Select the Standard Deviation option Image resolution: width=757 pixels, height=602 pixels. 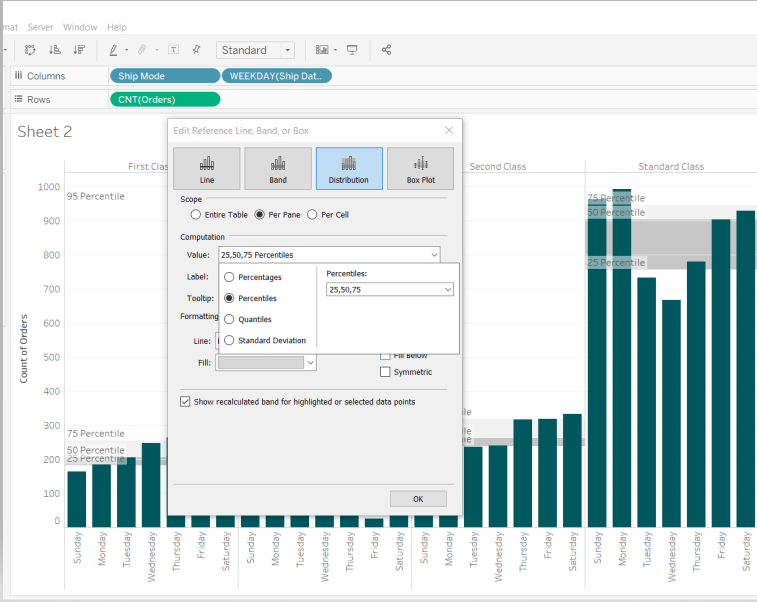coord(229,340)
